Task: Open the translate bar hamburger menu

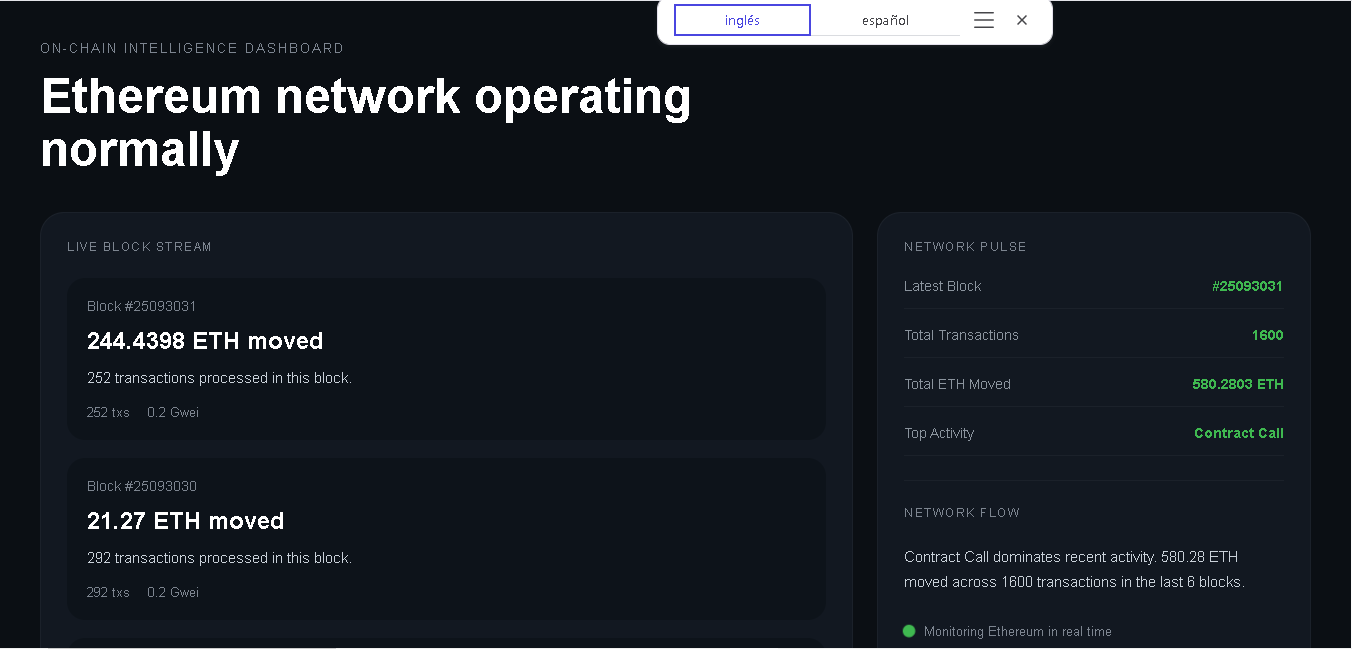Action: (984, 20)
